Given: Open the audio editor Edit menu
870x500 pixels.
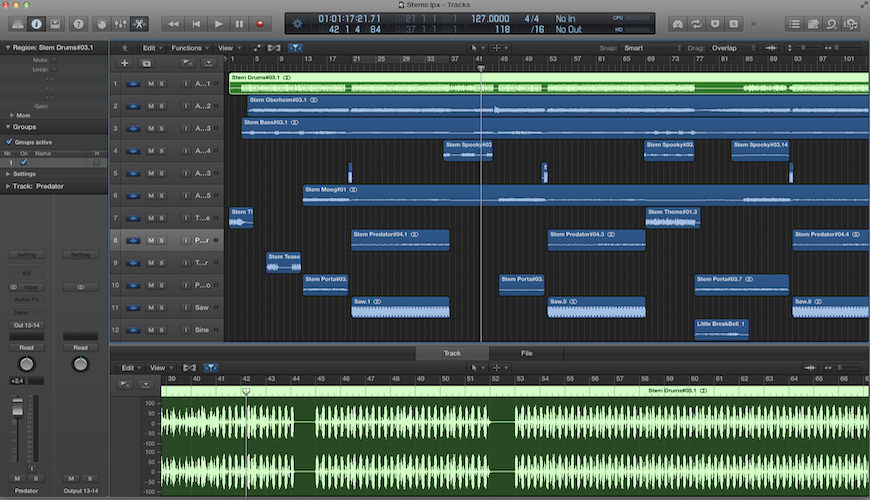Looking at the screenshot, I should click(x=131, y=368).
